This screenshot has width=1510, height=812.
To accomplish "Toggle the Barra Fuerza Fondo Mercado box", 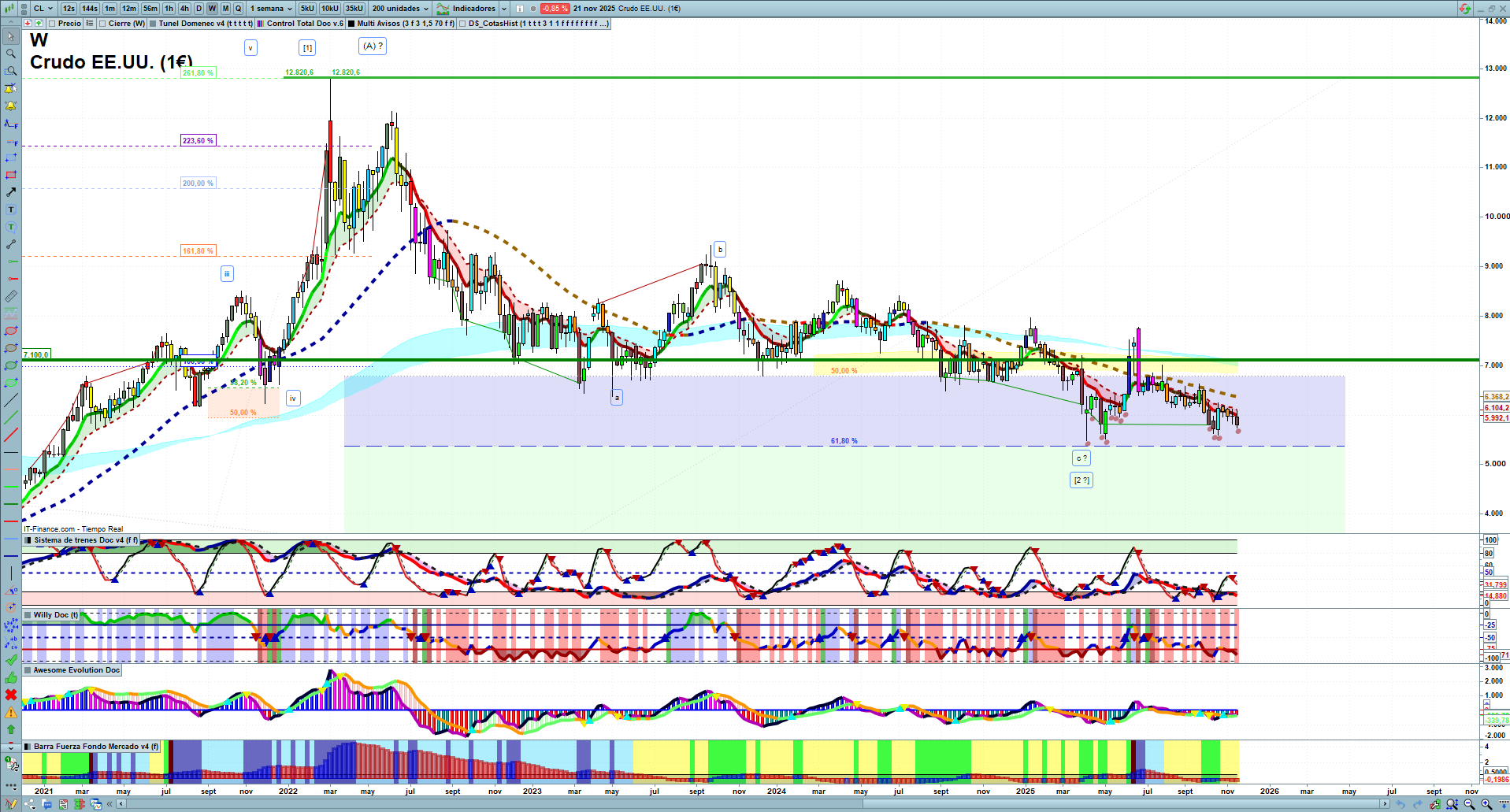I will click(x=28, y=747).
